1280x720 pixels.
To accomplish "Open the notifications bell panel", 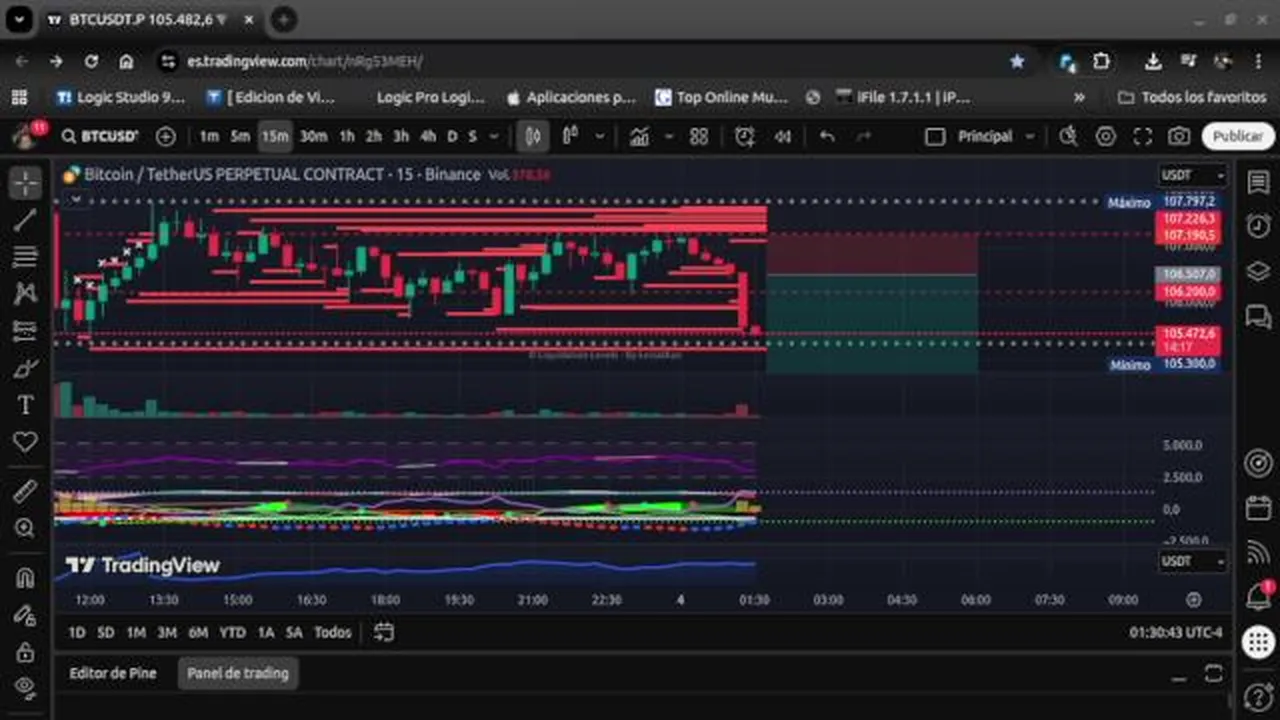I will [x=1258, y=598].
